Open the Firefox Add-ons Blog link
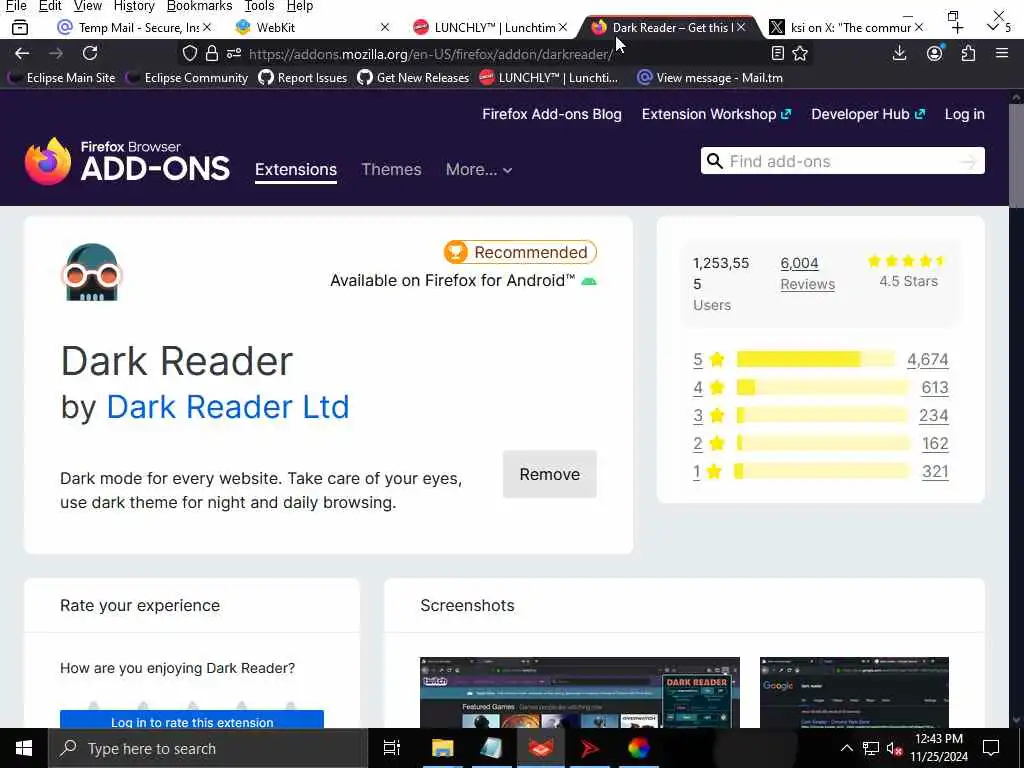1024x768 pixels. click(552, 114)
